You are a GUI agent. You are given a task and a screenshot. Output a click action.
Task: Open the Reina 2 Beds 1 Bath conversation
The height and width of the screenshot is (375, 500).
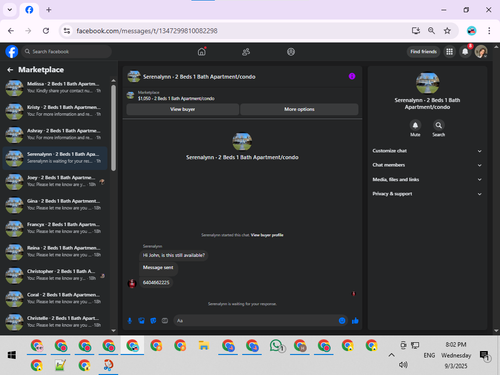55,252
